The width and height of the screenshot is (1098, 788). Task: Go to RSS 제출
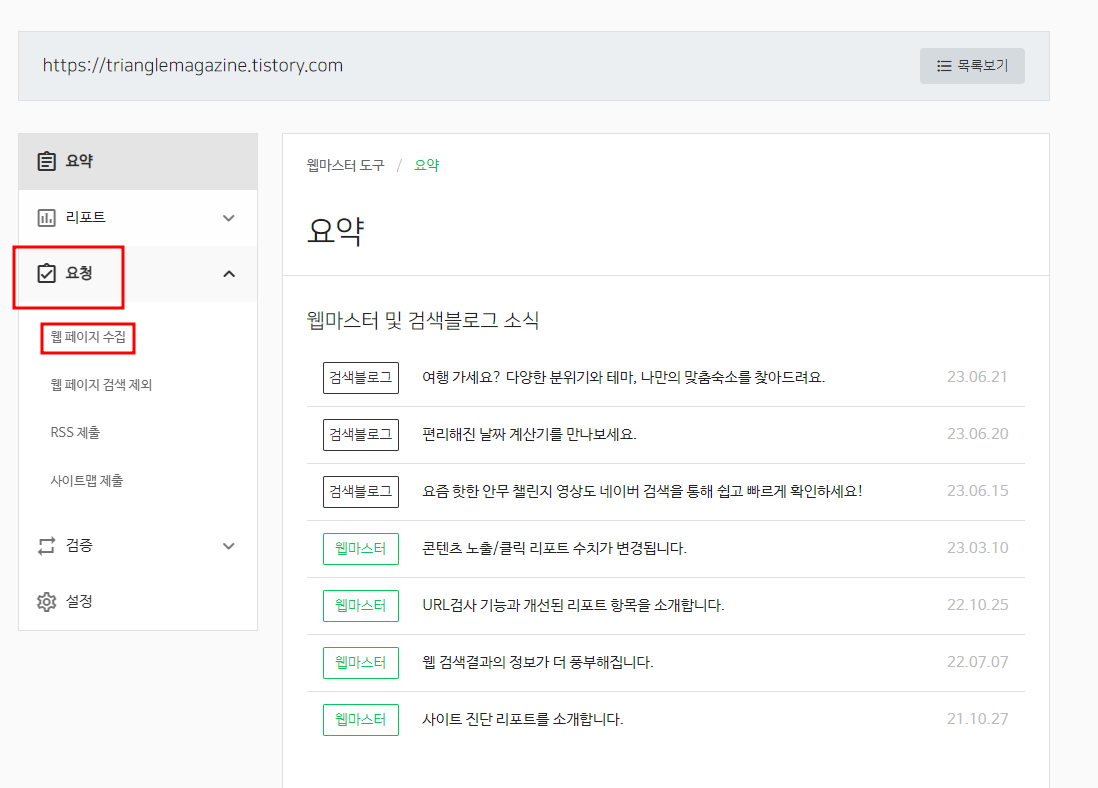point(77,431)
